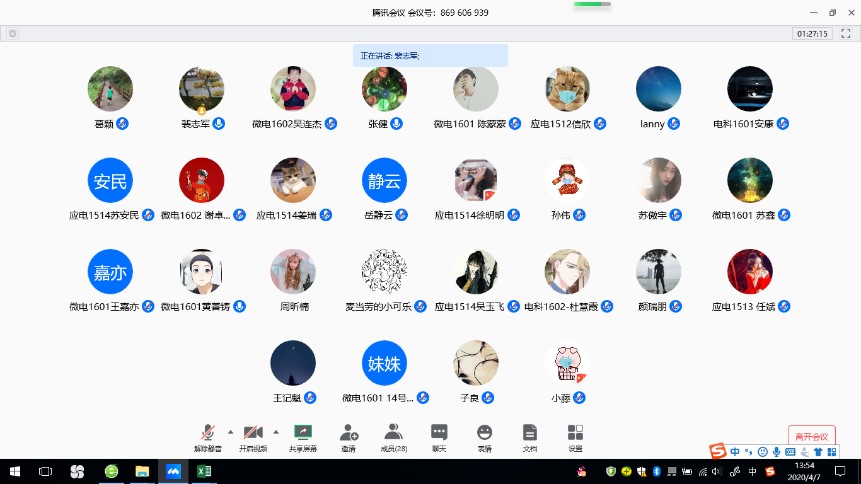Expand audio options arrow beside 解除静音

point(230,432)
